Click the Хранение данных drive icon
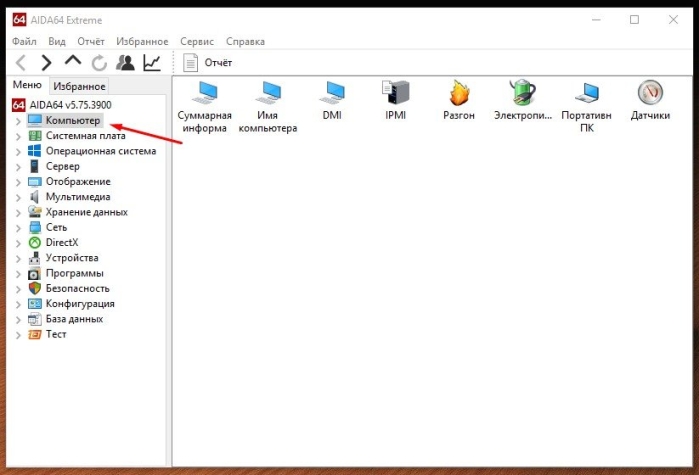 click(34, 212)
